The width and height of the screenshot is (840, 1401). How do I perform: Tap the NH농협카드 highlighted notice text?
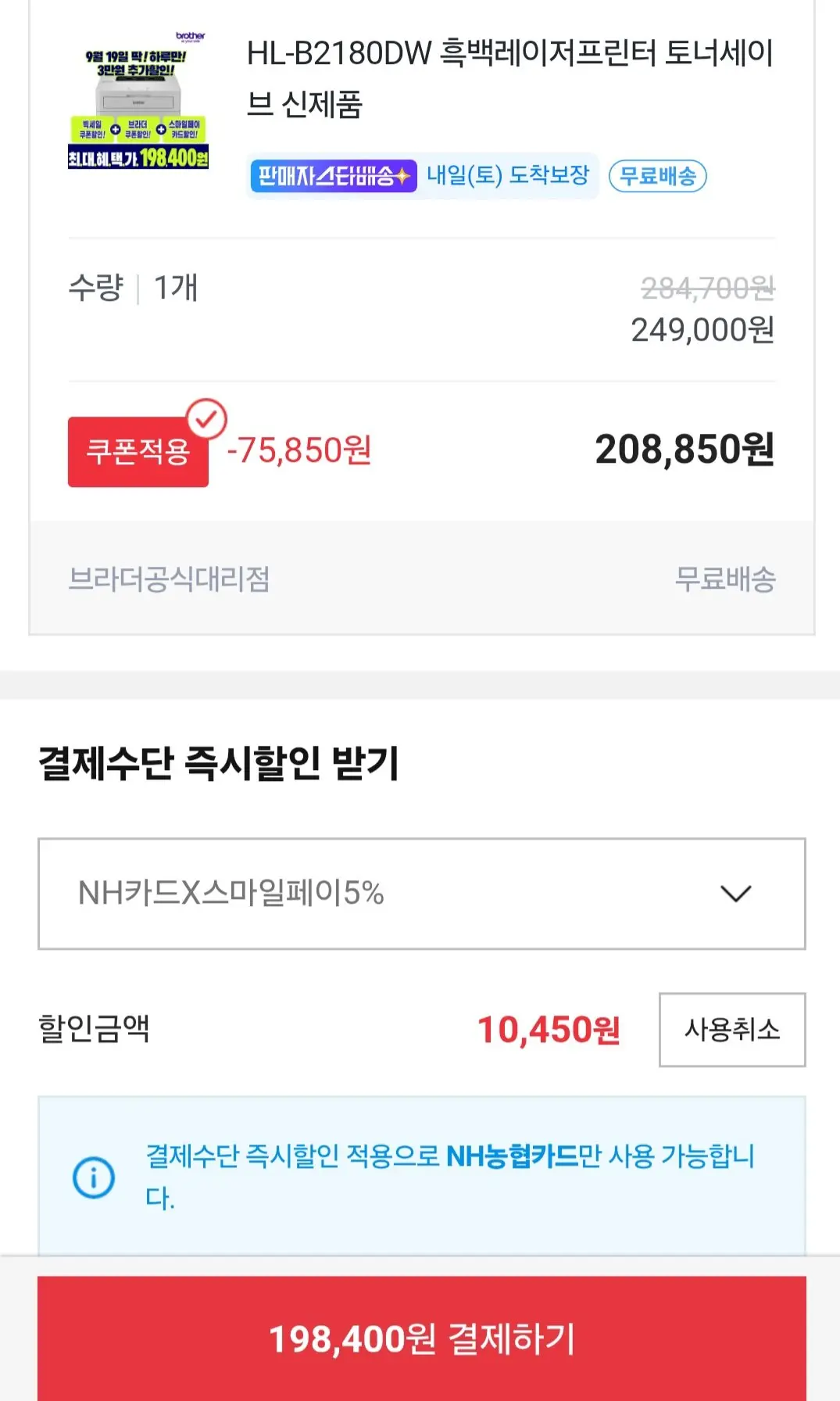point(512,1156)
